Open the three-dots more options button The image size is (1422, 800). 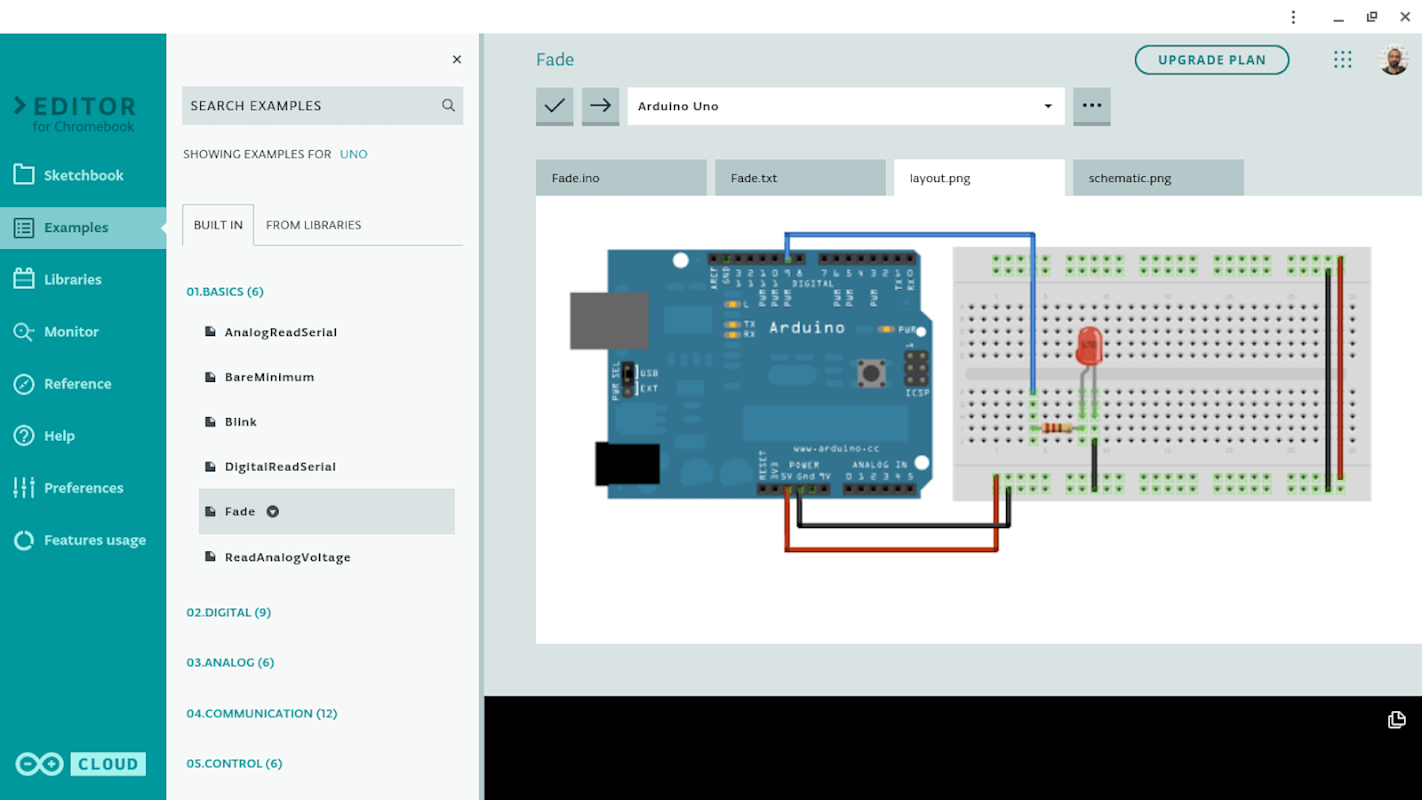(1091, 105)
